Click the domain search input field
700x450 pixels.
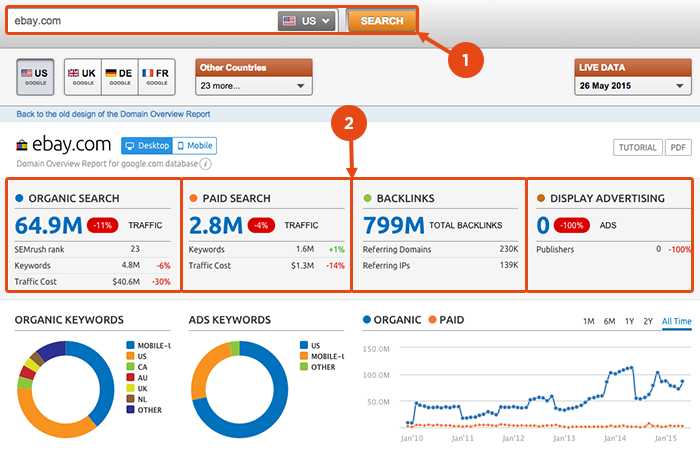pyautogui.click(x=140, y=21)
